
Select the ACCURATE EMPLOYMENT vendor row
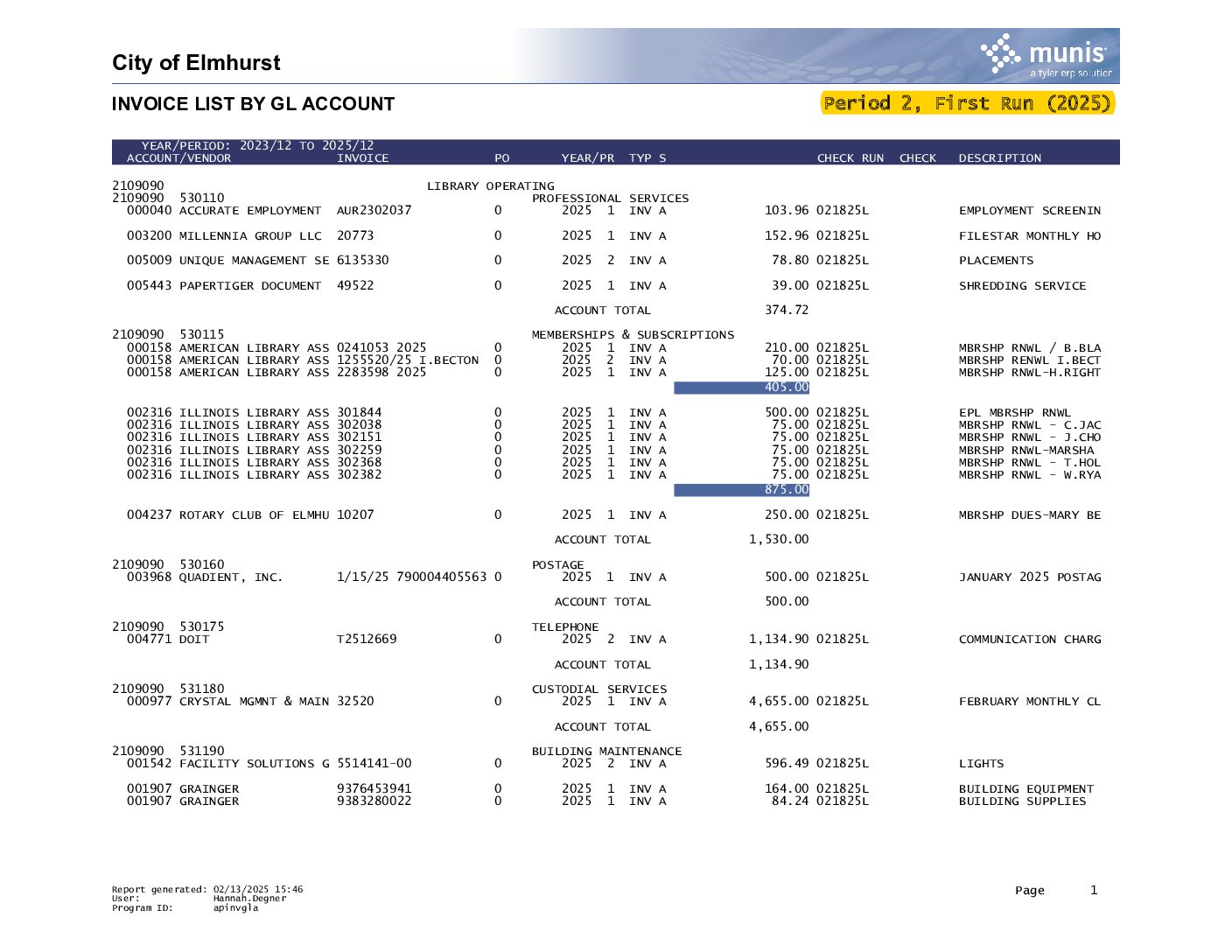click(614, 211)
